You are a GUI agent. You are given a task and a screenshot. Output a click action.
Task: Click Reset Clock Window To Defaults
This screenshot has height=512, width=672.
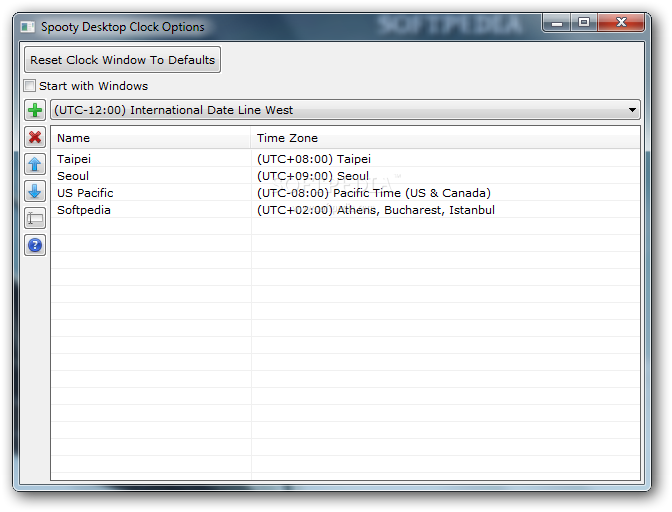(123, 60)
